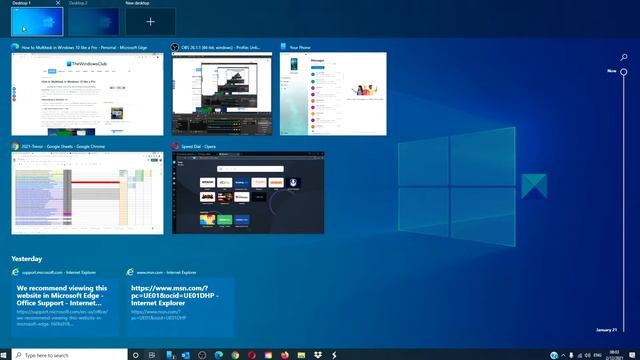Open Firefox from the taskbar
Image resolution: width=640 pixels, height=360 pixels.
[285, 355]
